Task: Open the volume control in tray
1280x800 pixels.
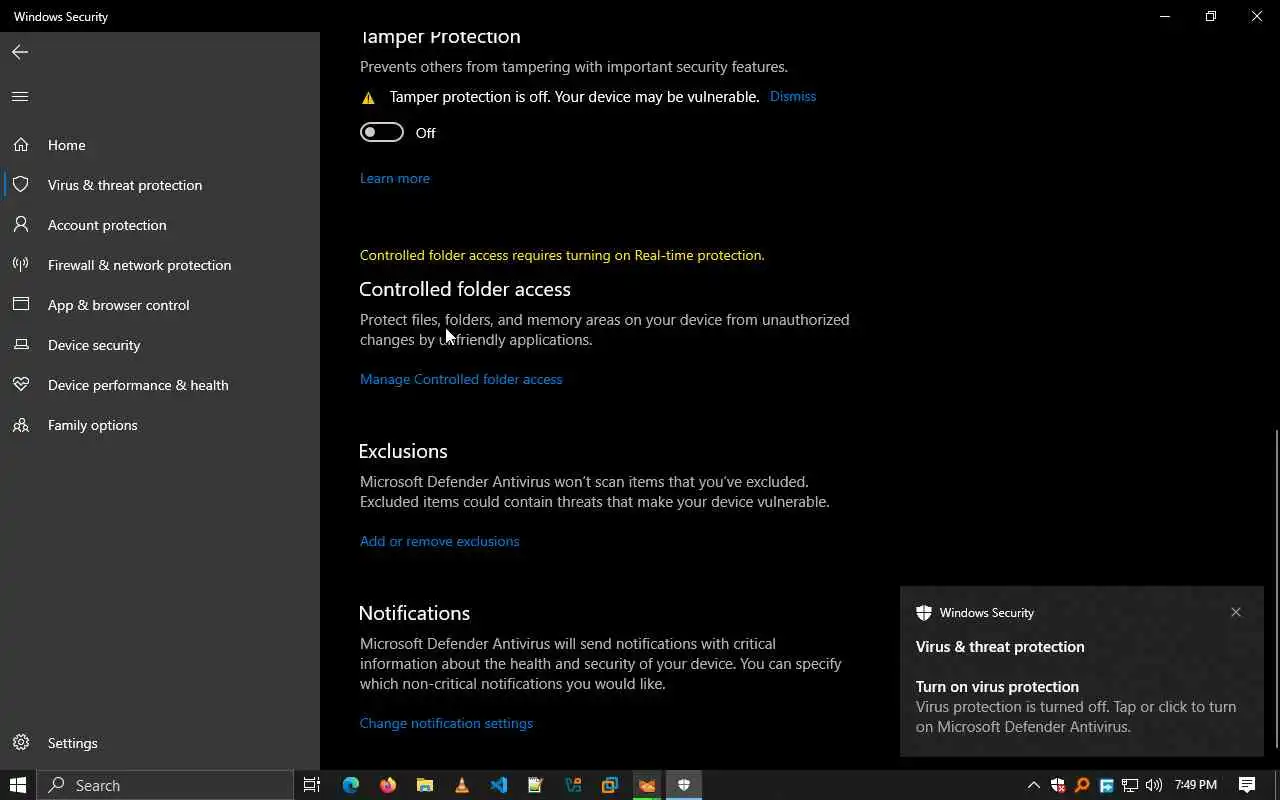Action: (x=1154, y=785)
